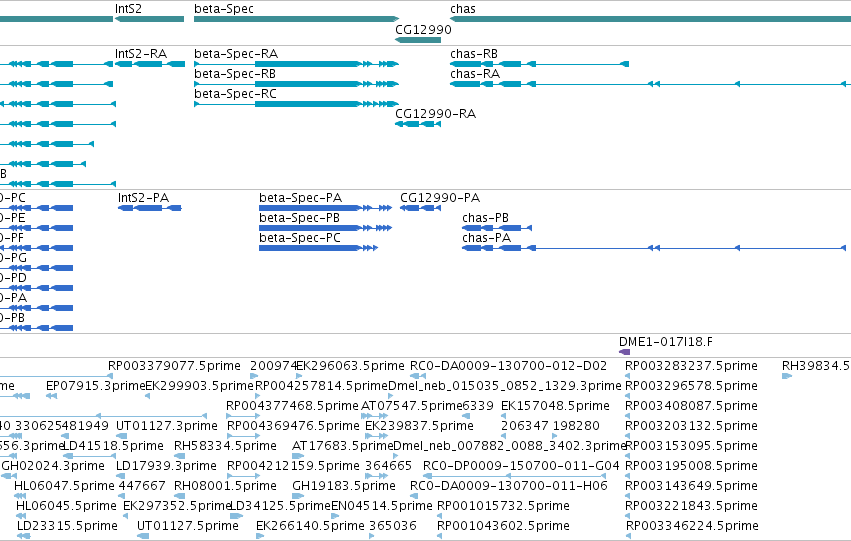The image size is (851, 541).
Task: Click the AT17683.5prime label
Action: 342,447
